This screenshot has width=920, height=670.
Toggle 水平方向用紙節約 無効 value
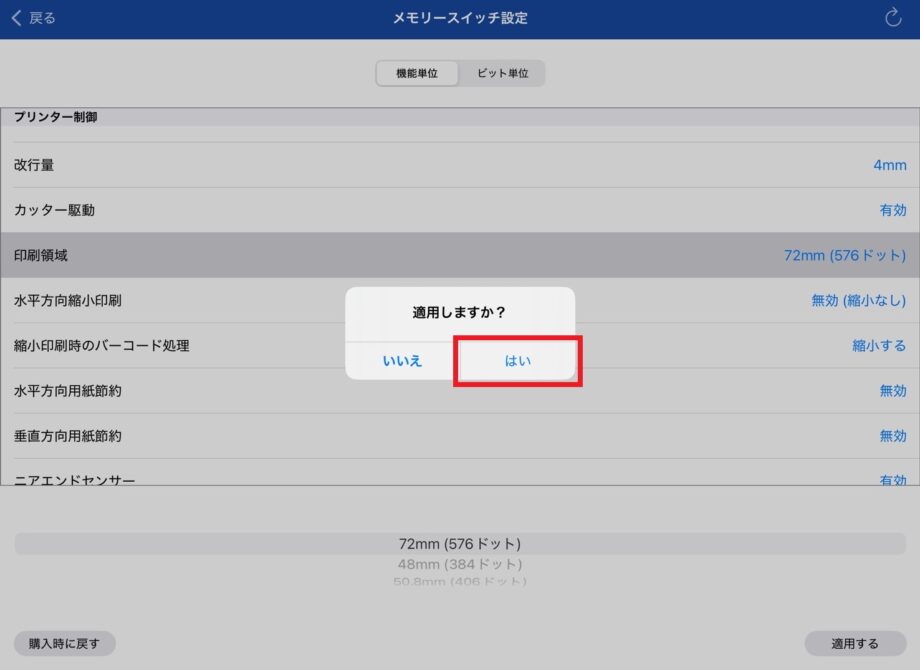point(892,391)
